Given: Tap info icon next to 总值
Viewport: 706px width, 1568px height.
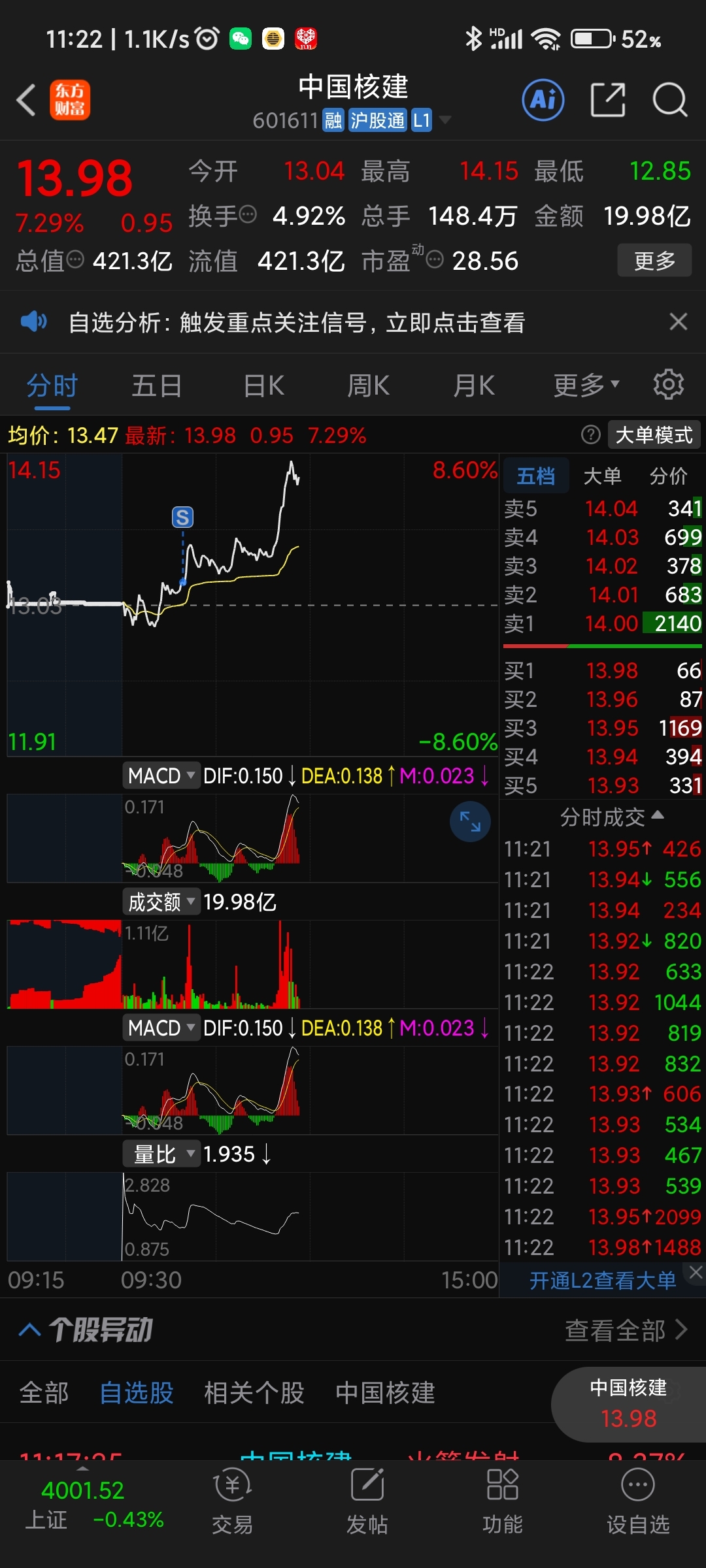Looking at the screenshot, I should (76, 259).
